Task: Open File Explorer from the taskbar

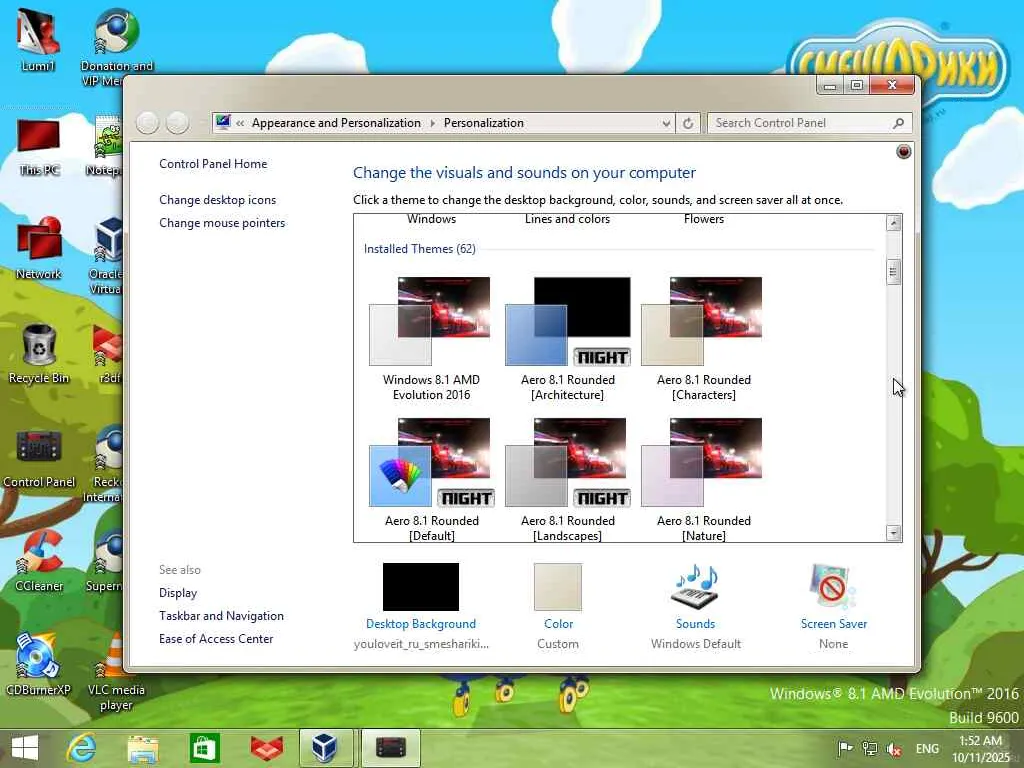Action: pos(143,748)
